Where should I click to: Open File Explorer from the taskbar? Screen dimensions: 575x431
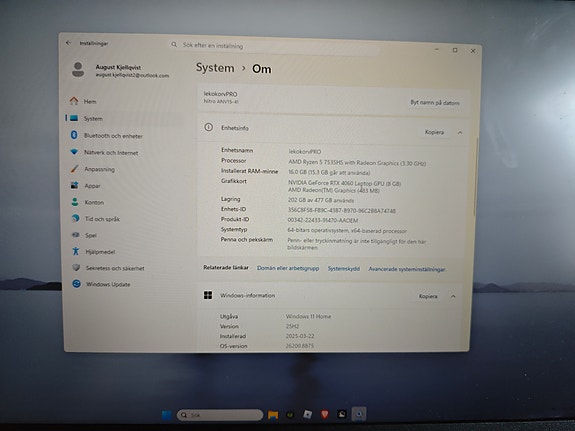[273, 415]
